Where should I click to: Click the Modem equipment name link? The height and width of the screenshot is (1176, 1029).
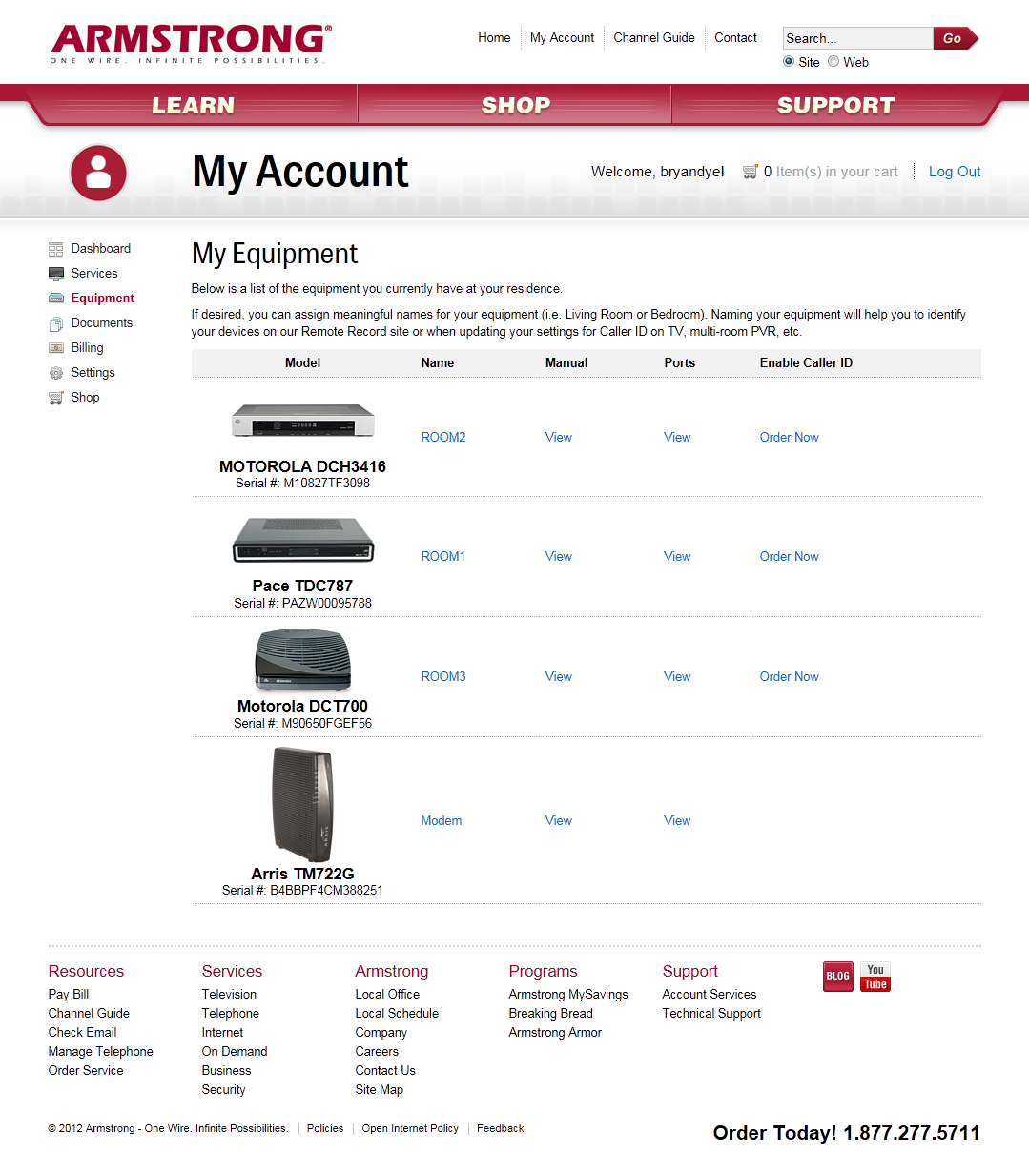(x=442, y=821)
